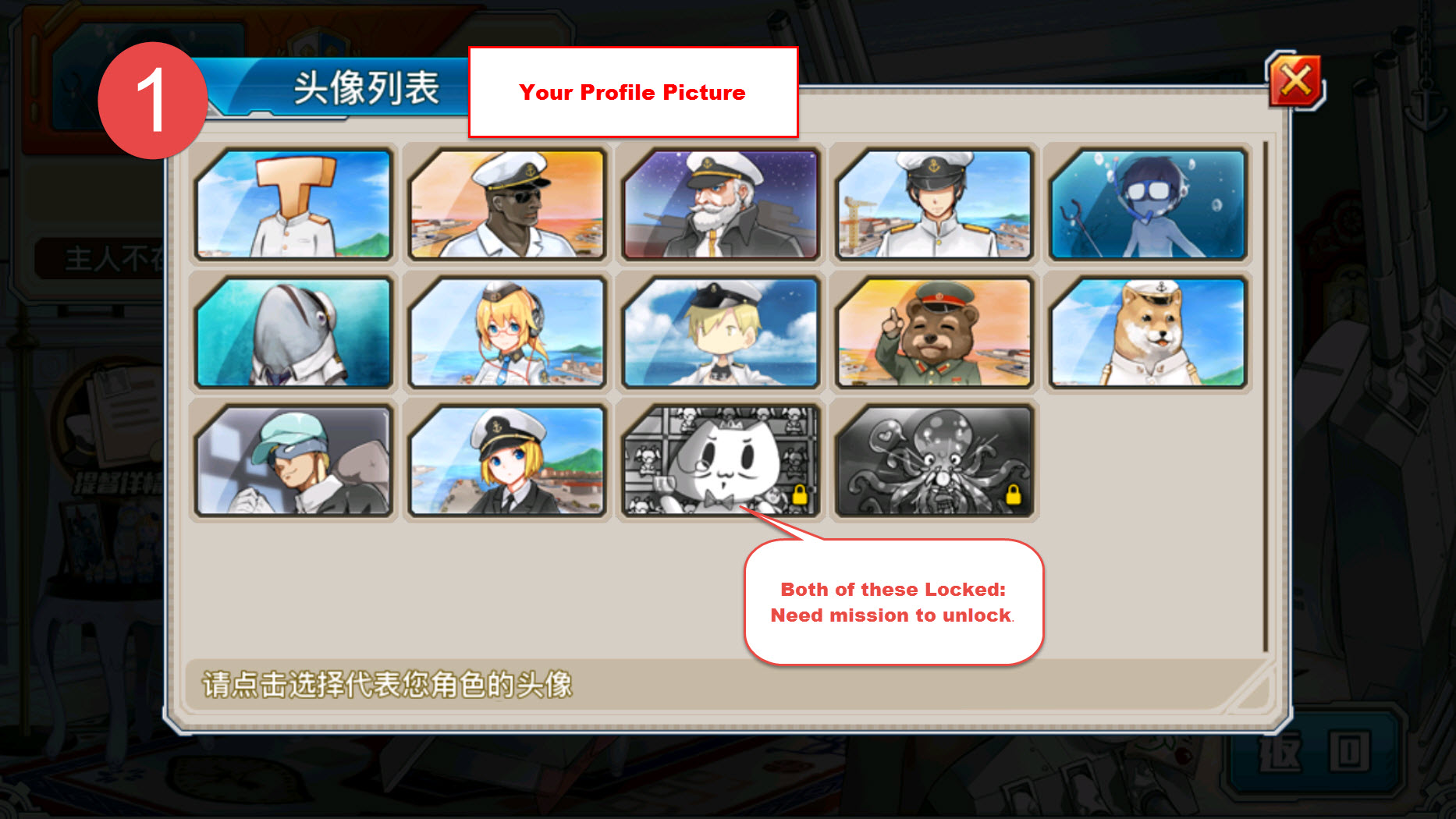Screen dimensions: 1456x819
Task: Click the padlock on the octopus avatar
Action: pyautogui.click(x=1013, y=494)
